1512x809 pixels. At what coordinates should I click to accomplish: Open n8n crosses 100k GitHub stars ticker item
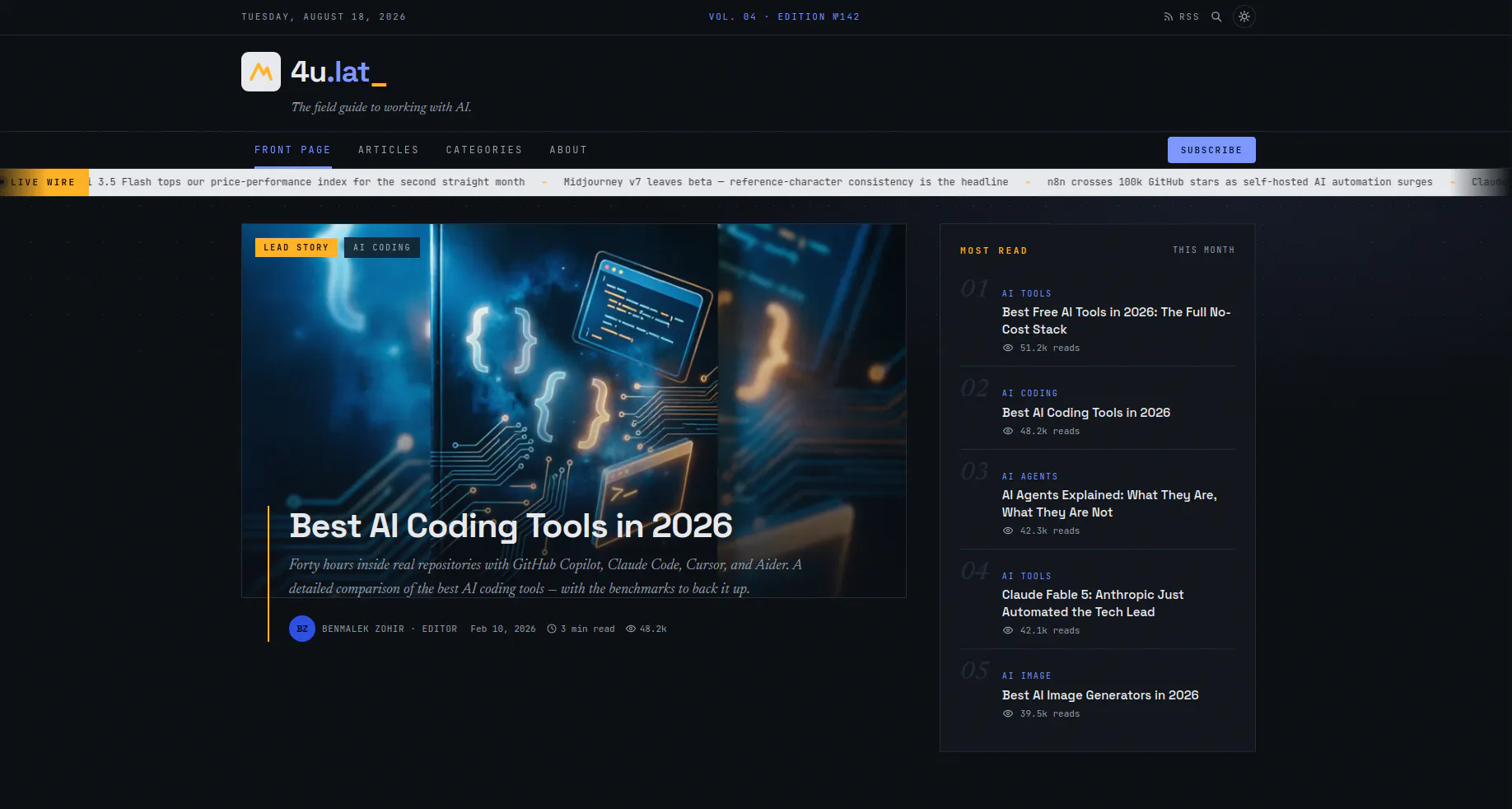pos(1239,182)
